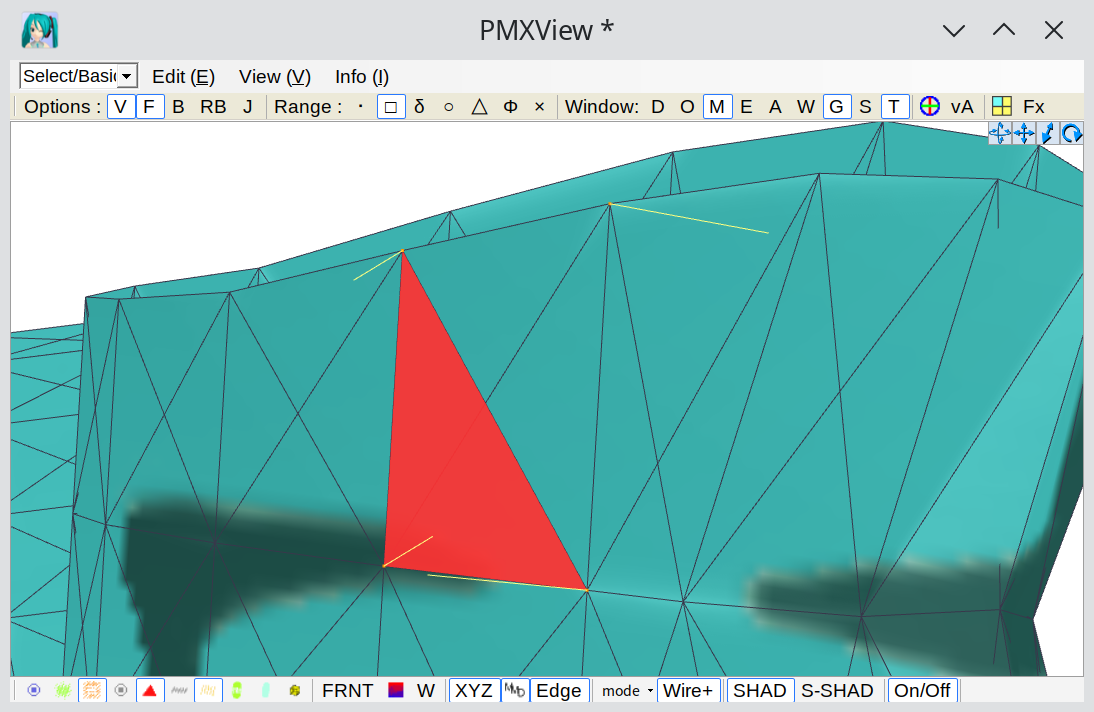Open the Edit (E) menu
The image size is (1094, 712).
pos(183,77)
